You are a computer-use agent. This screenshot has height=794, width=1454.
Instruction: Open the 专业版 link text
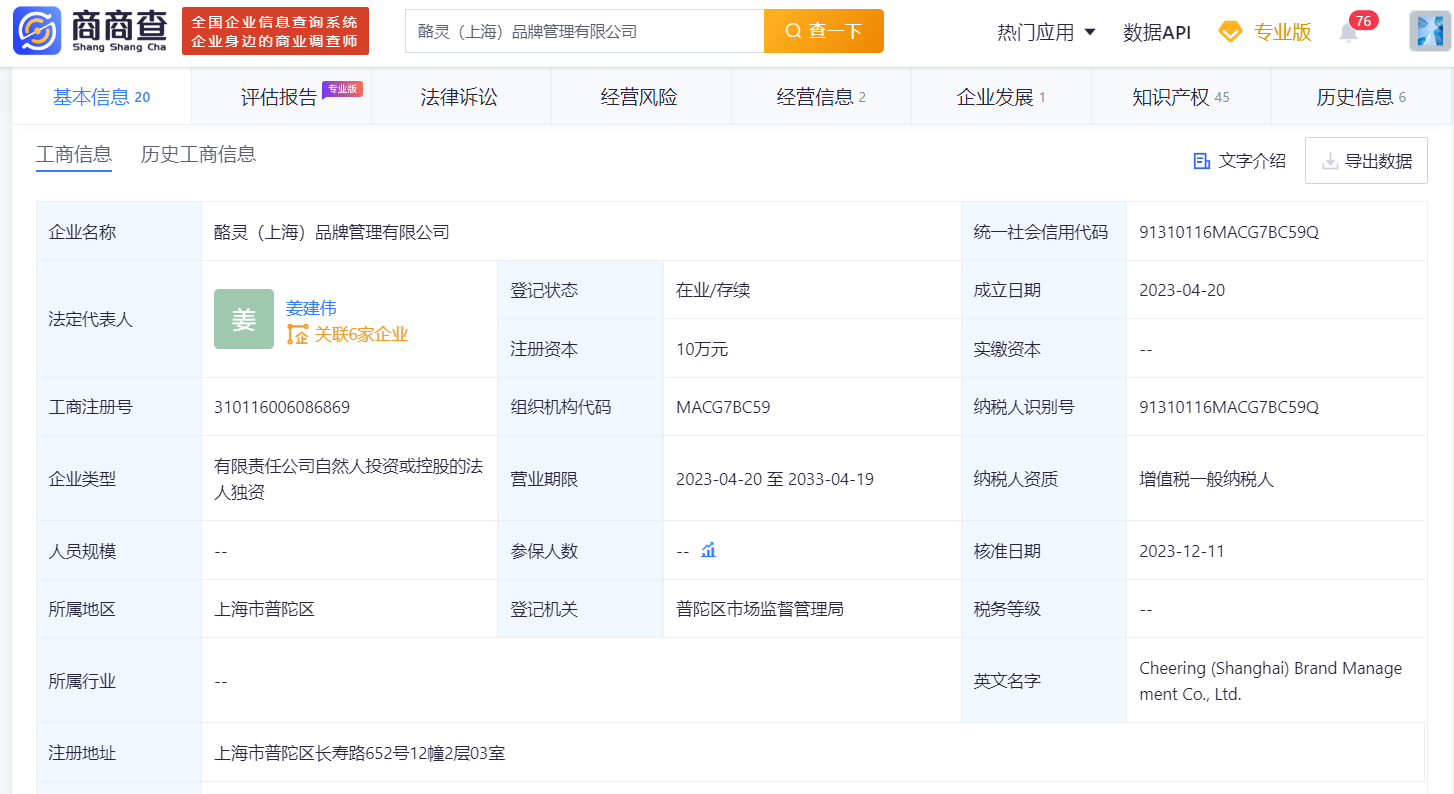[1283, 32]
